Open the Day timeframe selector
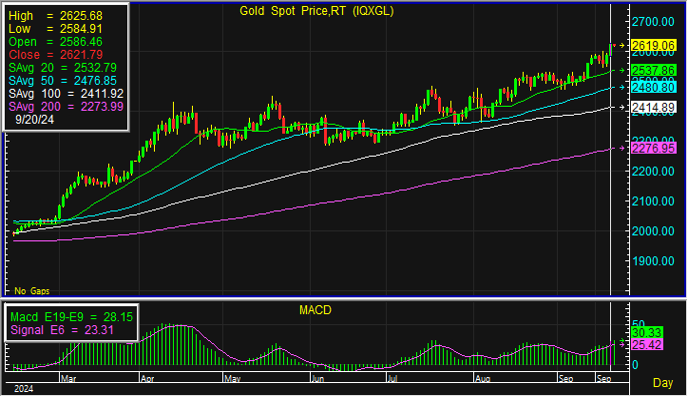 (x=663, y=383)
